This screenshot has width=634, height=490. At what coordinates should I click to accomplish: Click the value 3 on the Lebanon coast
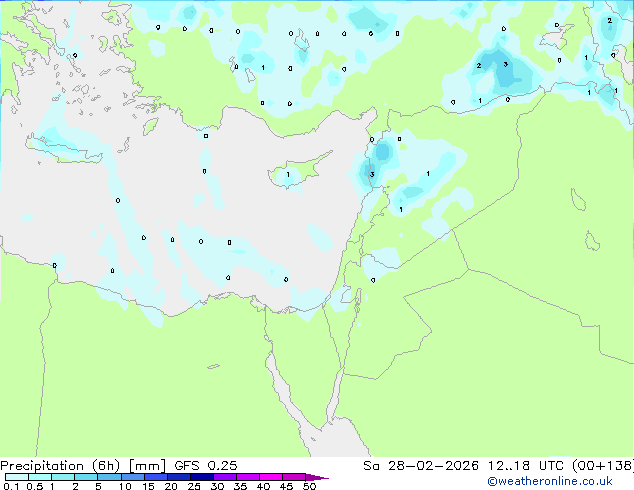pyautogui.click(x=372, y=175)
